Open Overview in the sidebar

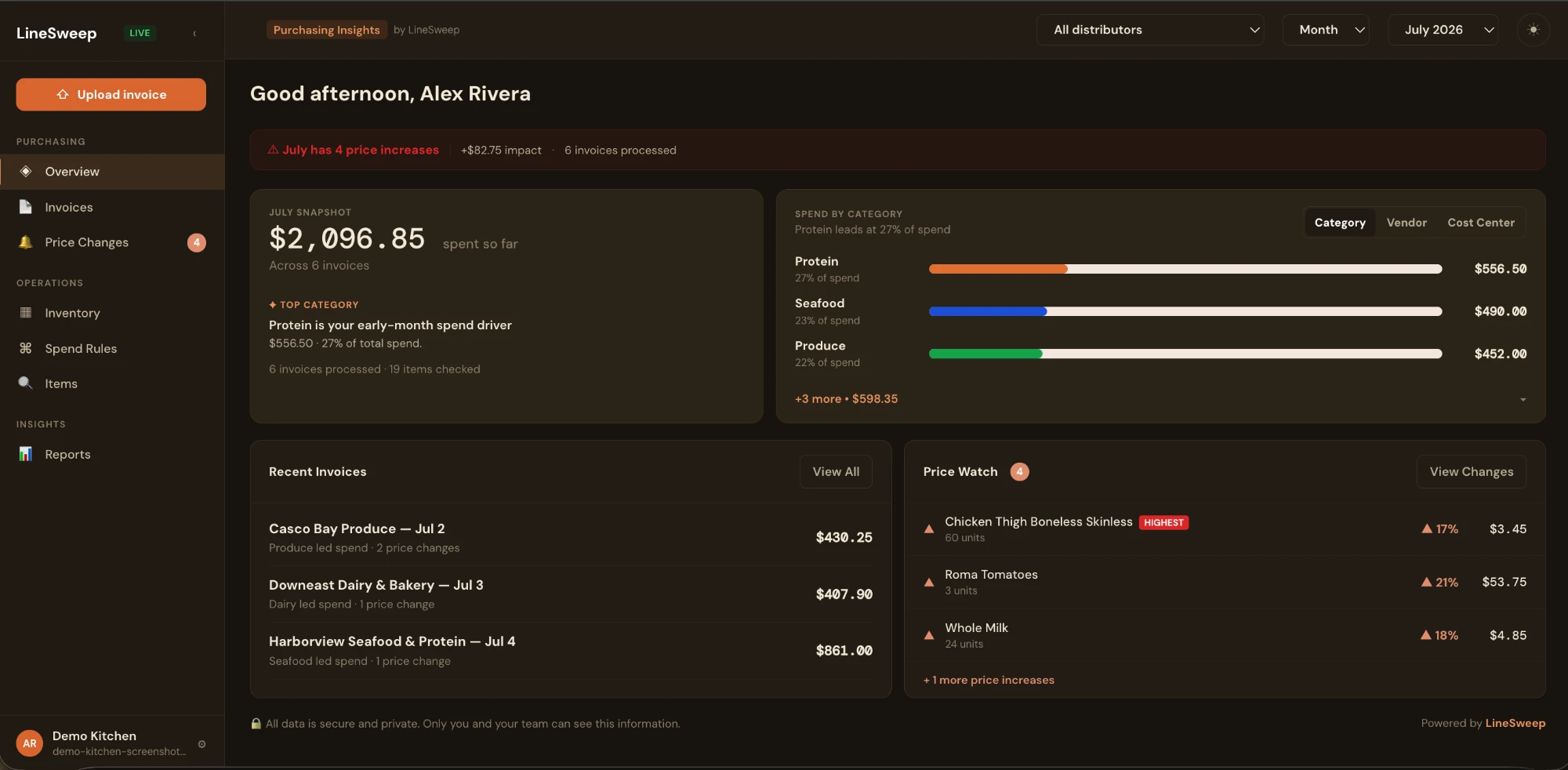(112, 172)
